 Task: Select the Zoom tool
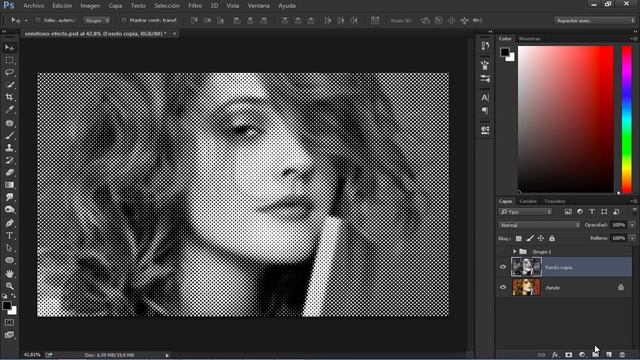tap(9, 286)
